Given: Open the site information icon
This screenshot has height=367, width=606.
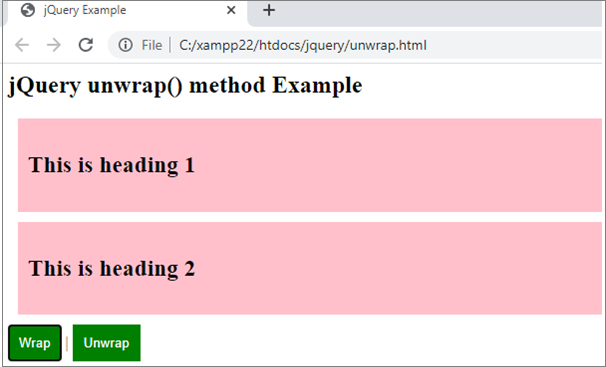Looking at the screenshot, I should (x=126, y=45).
